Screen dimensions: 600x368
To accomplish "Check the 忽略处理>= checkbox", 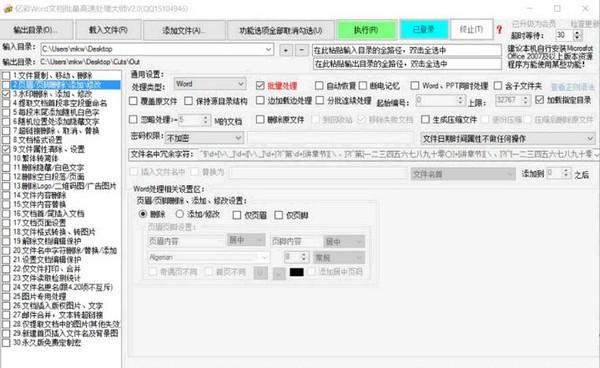I will point(133,119).
